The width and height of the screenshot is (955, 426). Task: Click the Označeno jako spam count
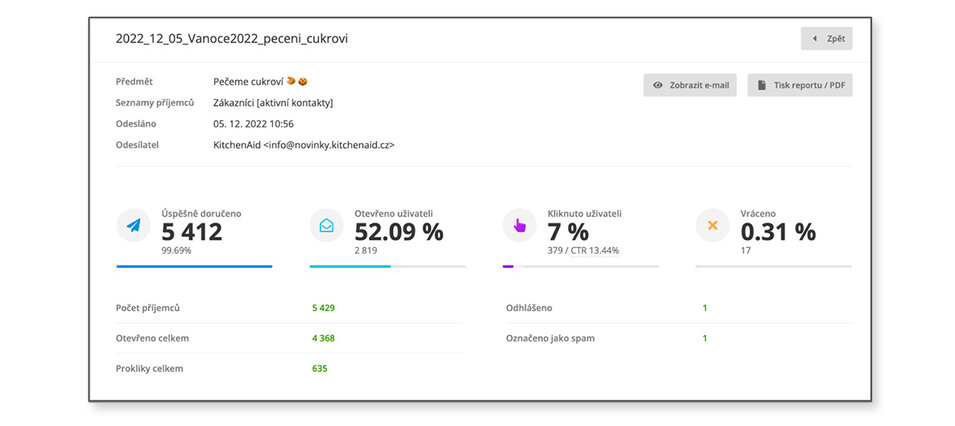pos(704,338)
